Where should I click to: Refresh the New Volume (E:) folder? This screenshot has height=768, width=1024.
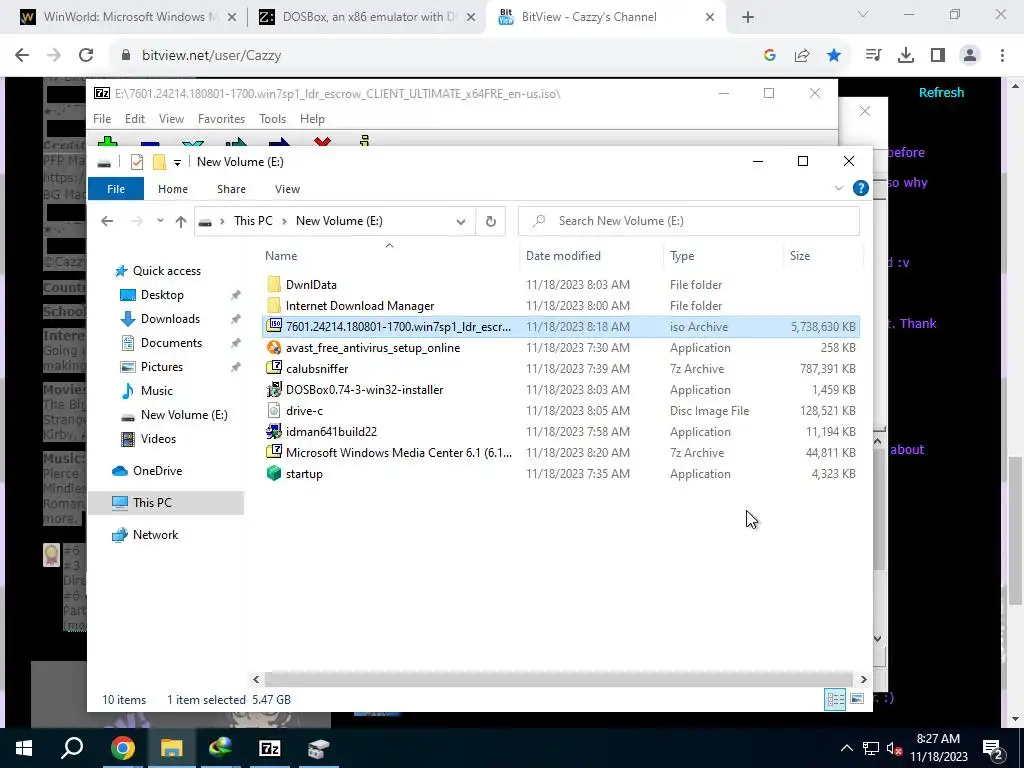[490, 221]
